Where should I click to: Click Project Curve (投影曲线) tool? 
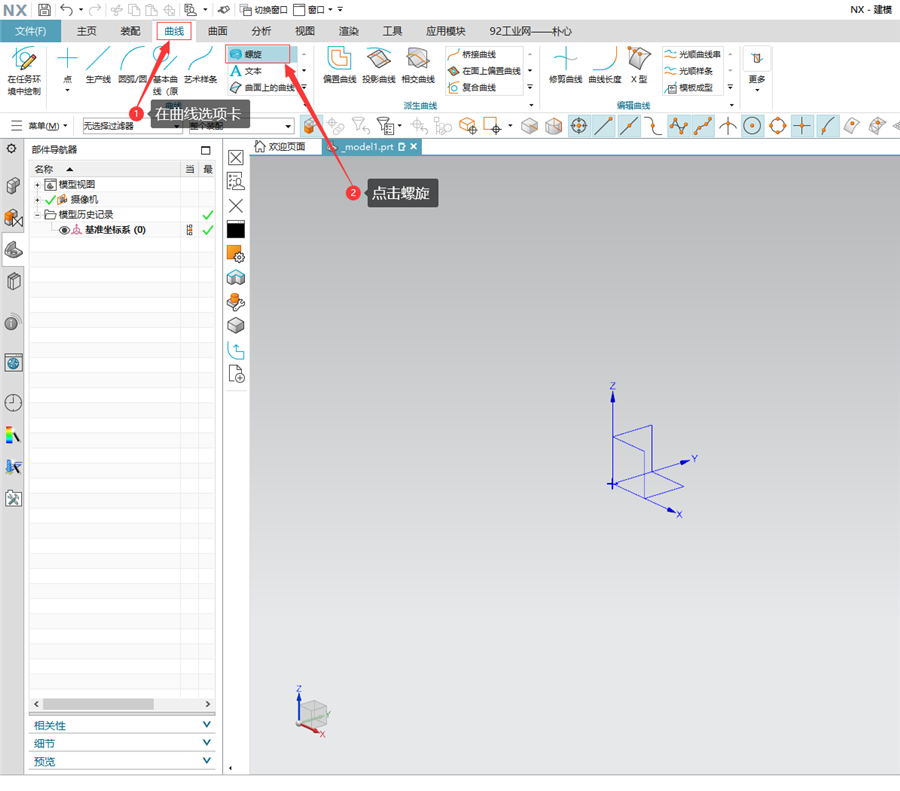(x=379, y=65)
